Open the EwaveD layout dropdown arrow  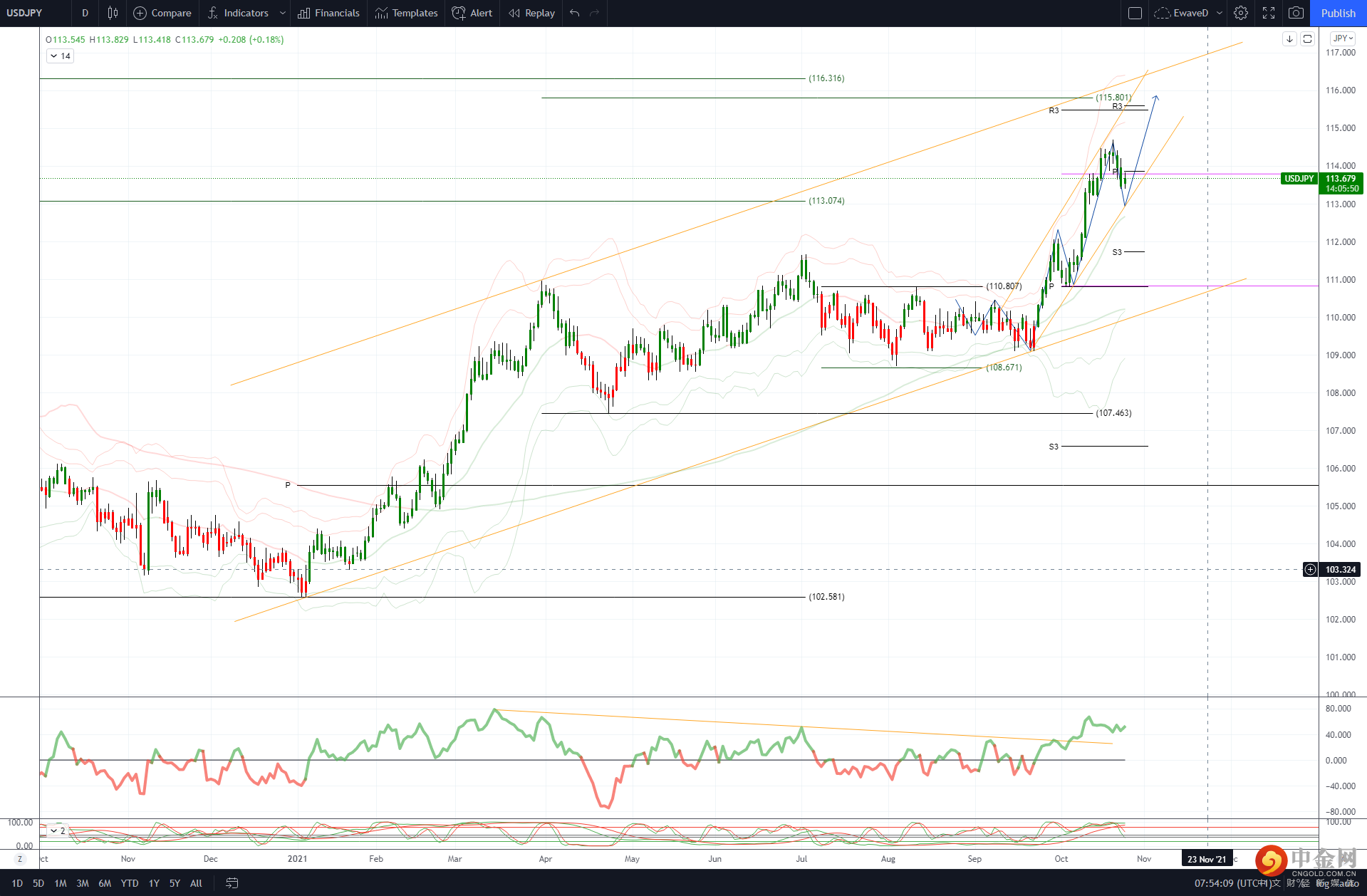tap(1220, 13)
